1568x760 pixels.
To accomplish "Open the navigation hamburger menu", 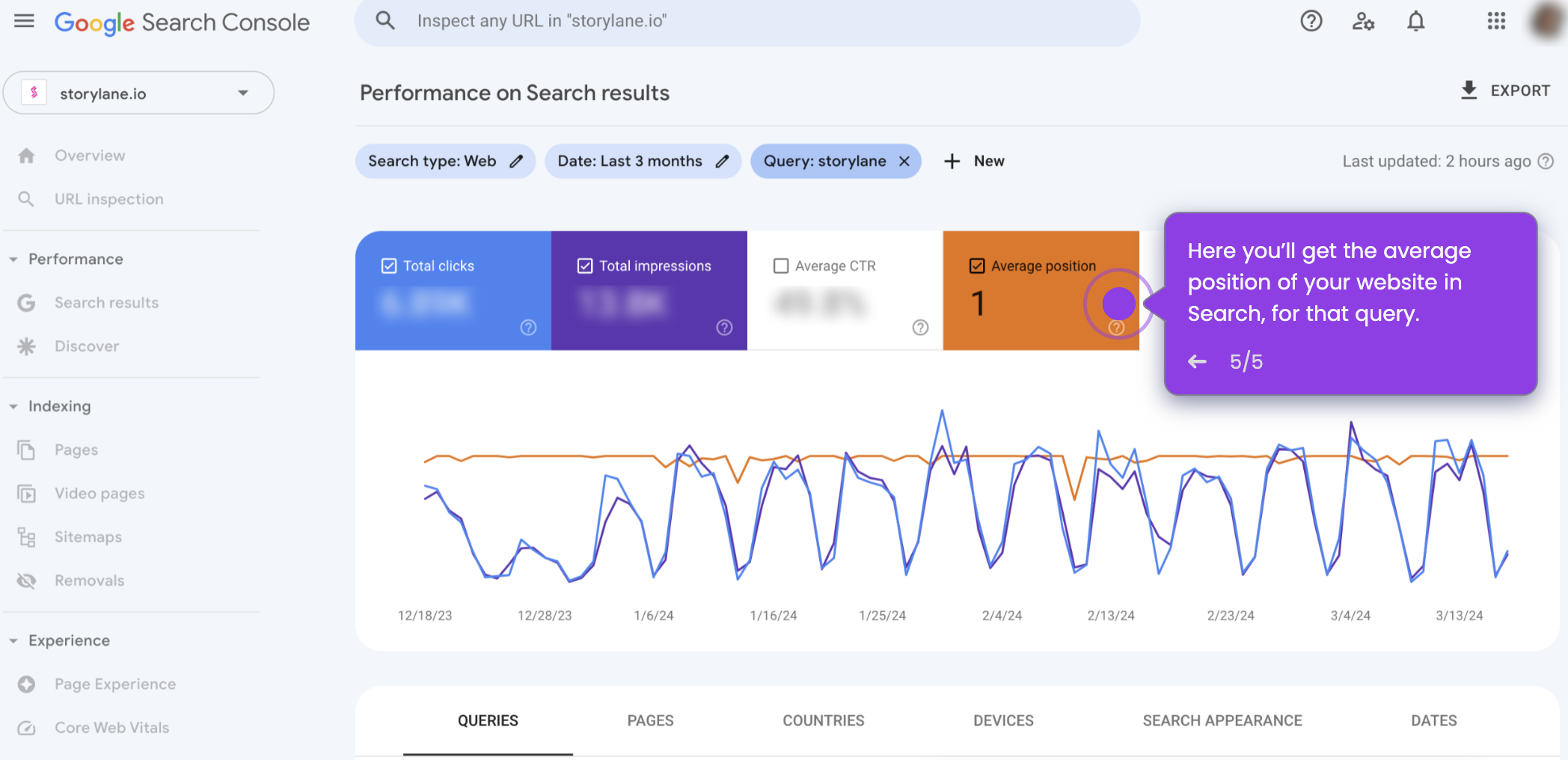I will [24, 21].
